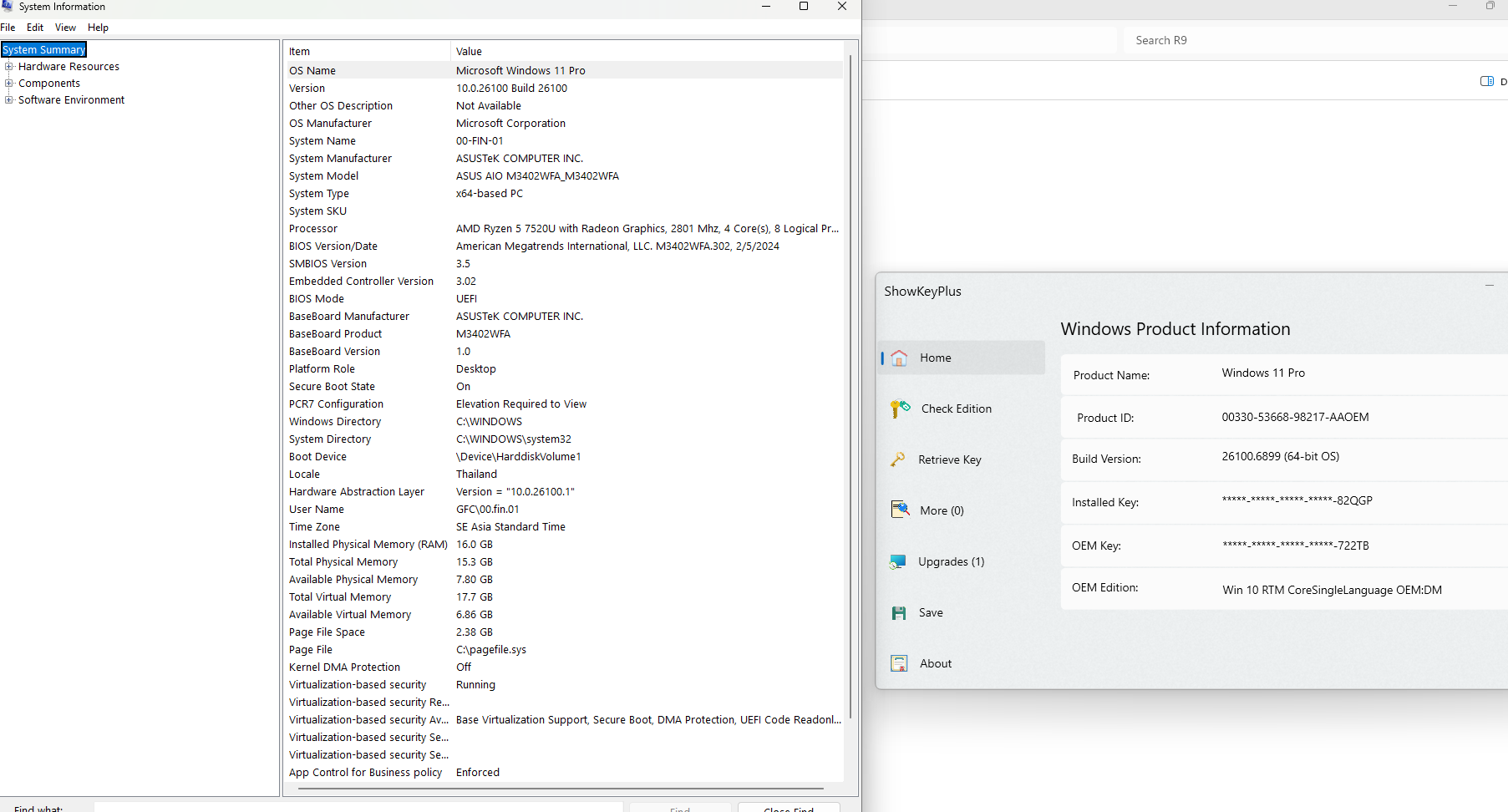Select System Summary in the tree

point(44,50)
